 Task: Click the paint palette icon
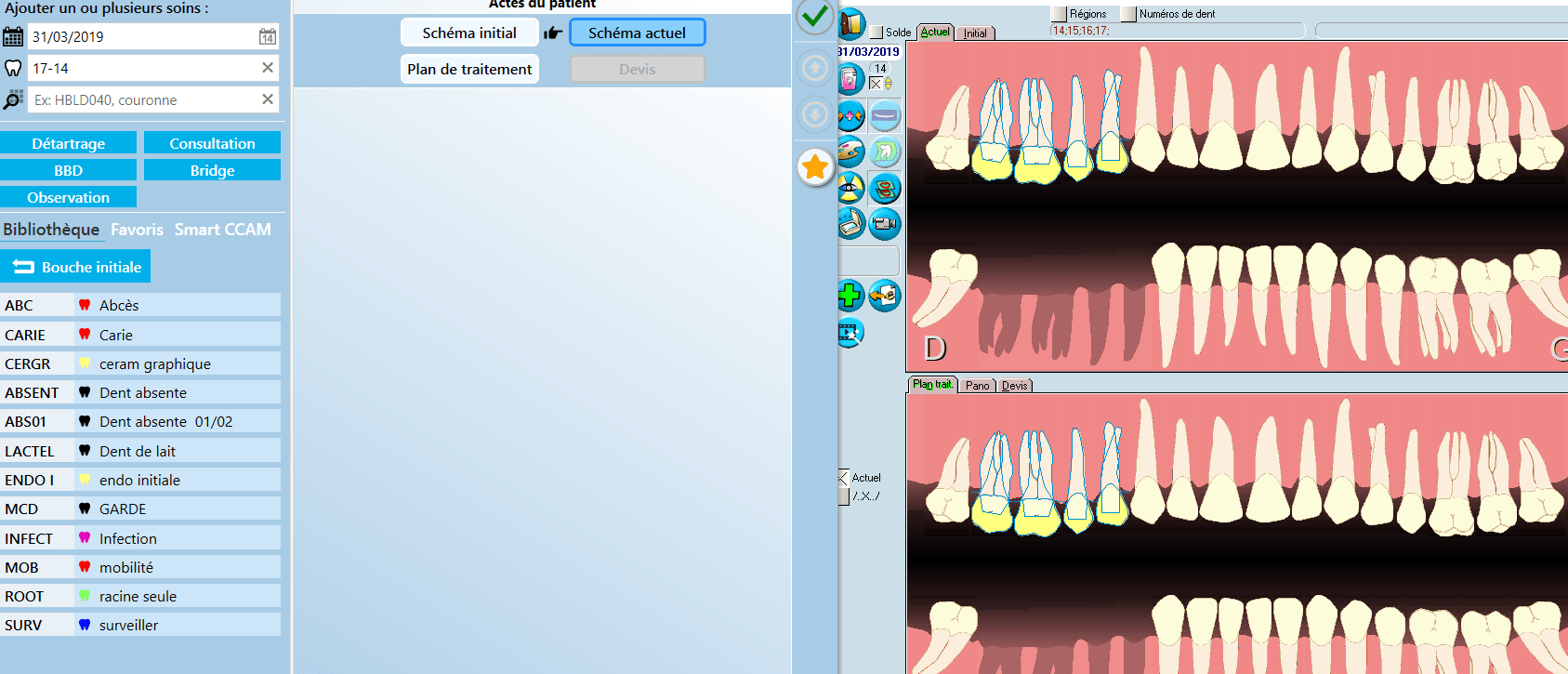tap(850, 152)
